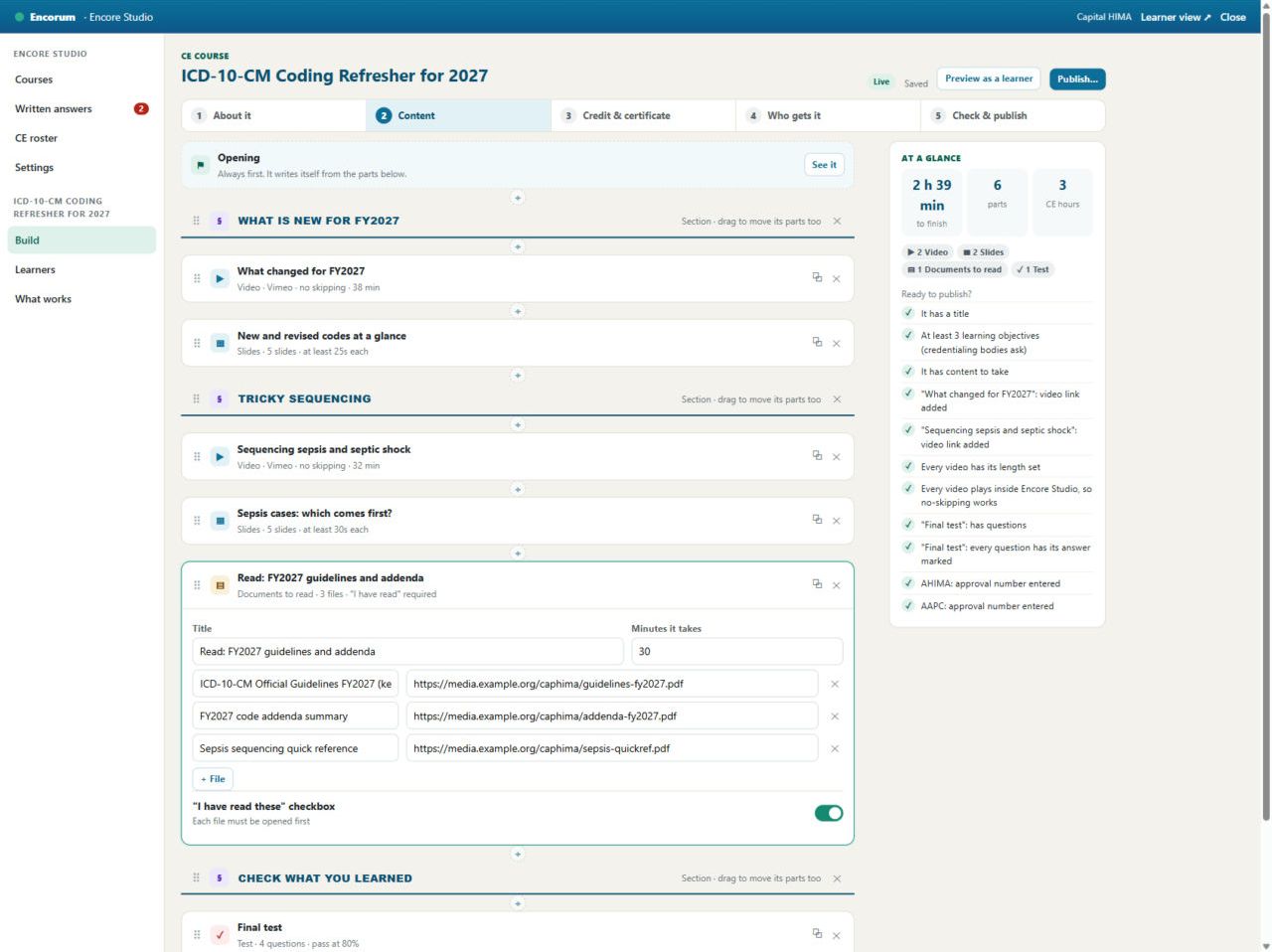Click the "Publish..." button

[1077, 79]
